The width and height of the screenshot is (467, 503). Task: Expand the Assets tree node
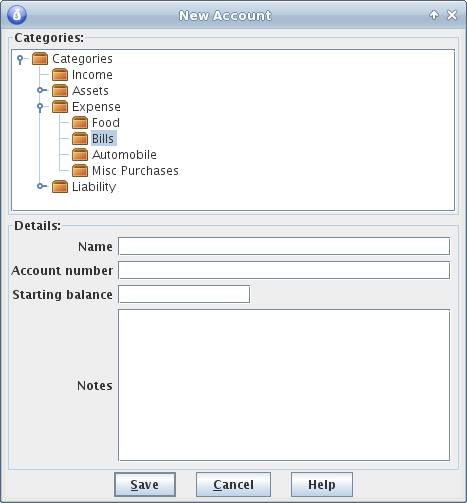coord(40,90)
